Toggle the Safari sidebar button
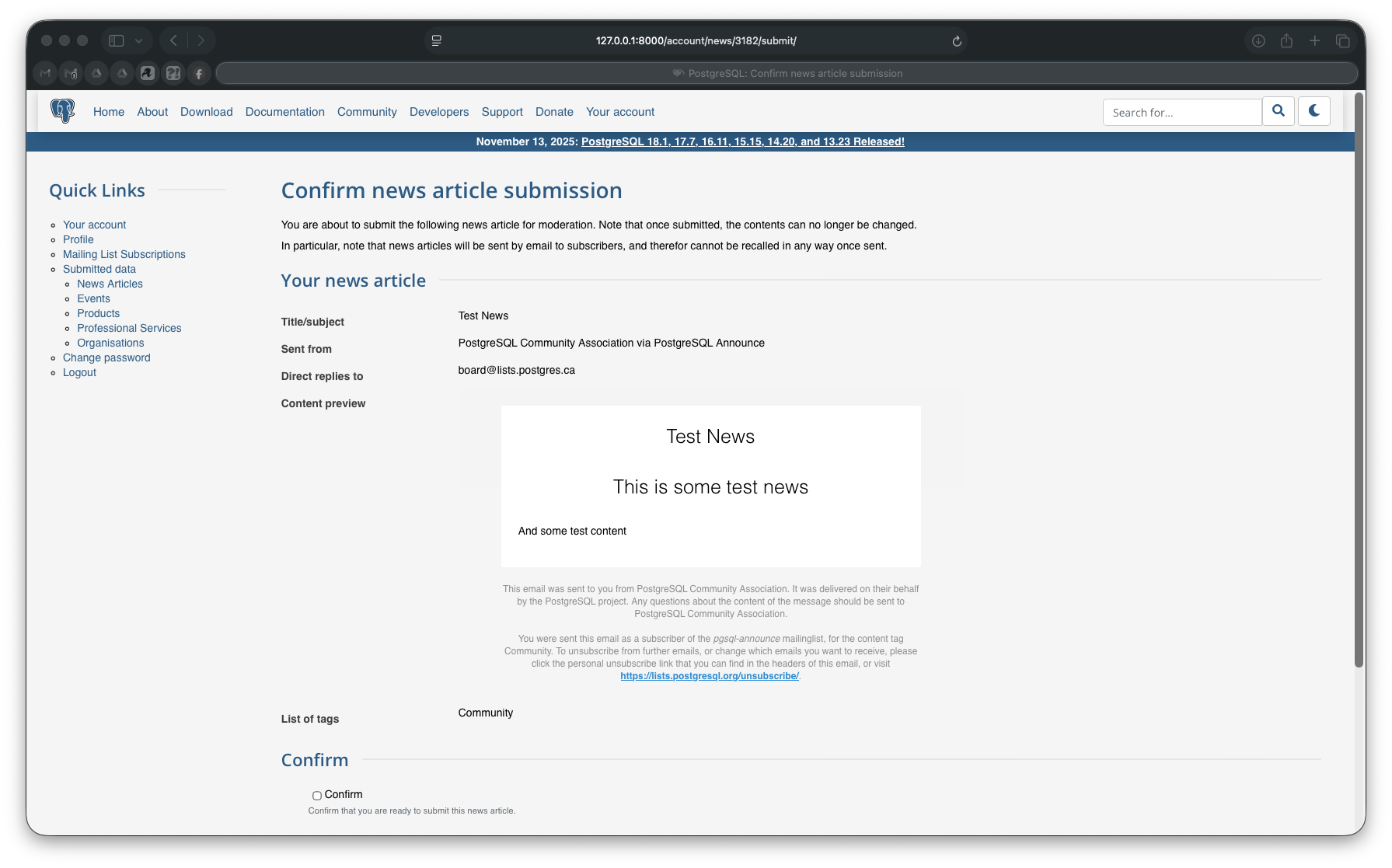Viewport: 1392px width, 868px height. (x=117, y=40)
